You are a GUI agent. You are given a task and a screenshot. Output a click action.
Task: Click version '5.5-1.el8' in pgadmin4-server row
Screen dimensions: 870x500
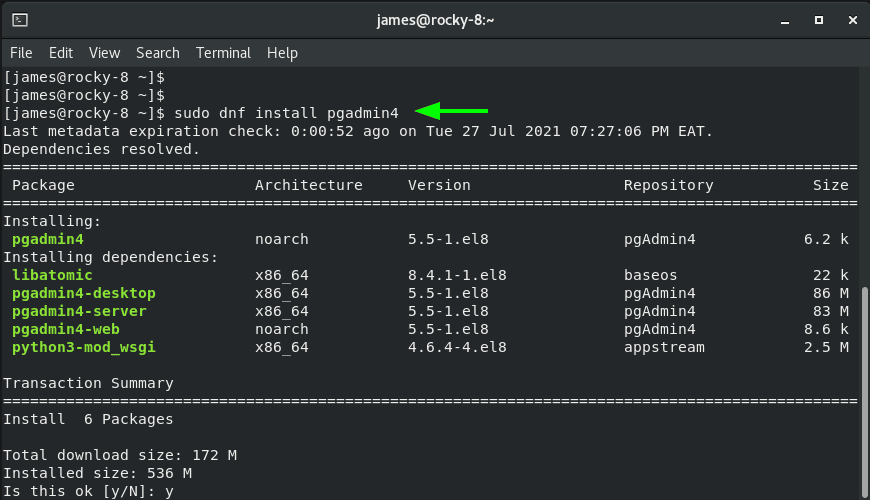point(448,311)
